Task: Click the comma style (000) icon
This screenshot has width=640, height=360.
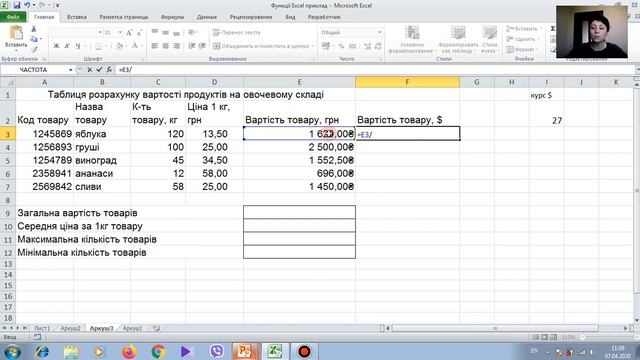Action: click(x=353, y=46)
